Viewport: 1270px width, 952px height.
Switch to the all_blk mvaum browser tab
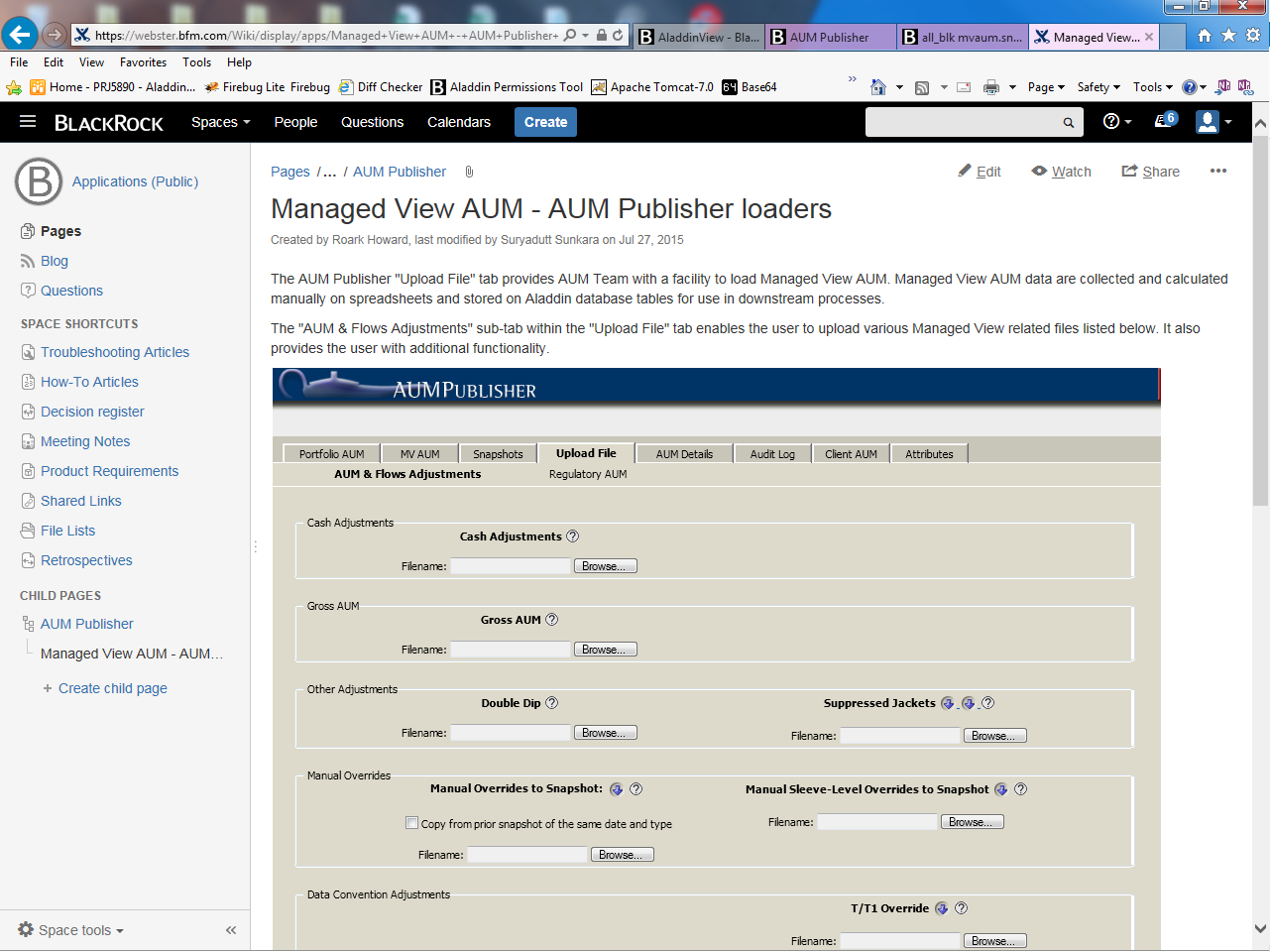962,37
